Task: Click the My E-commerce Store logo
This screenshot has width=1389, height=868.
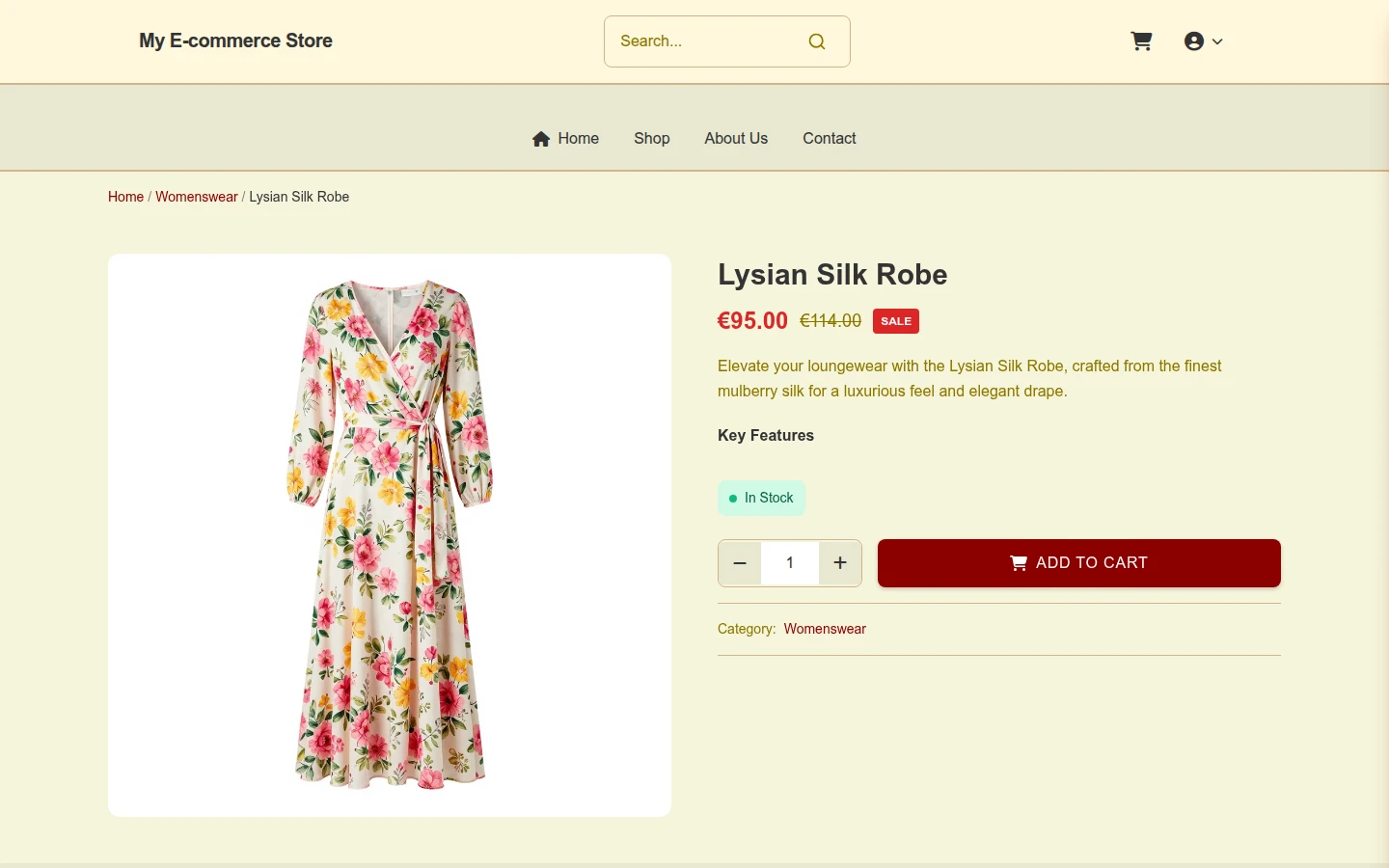Action: coord(235,41)
